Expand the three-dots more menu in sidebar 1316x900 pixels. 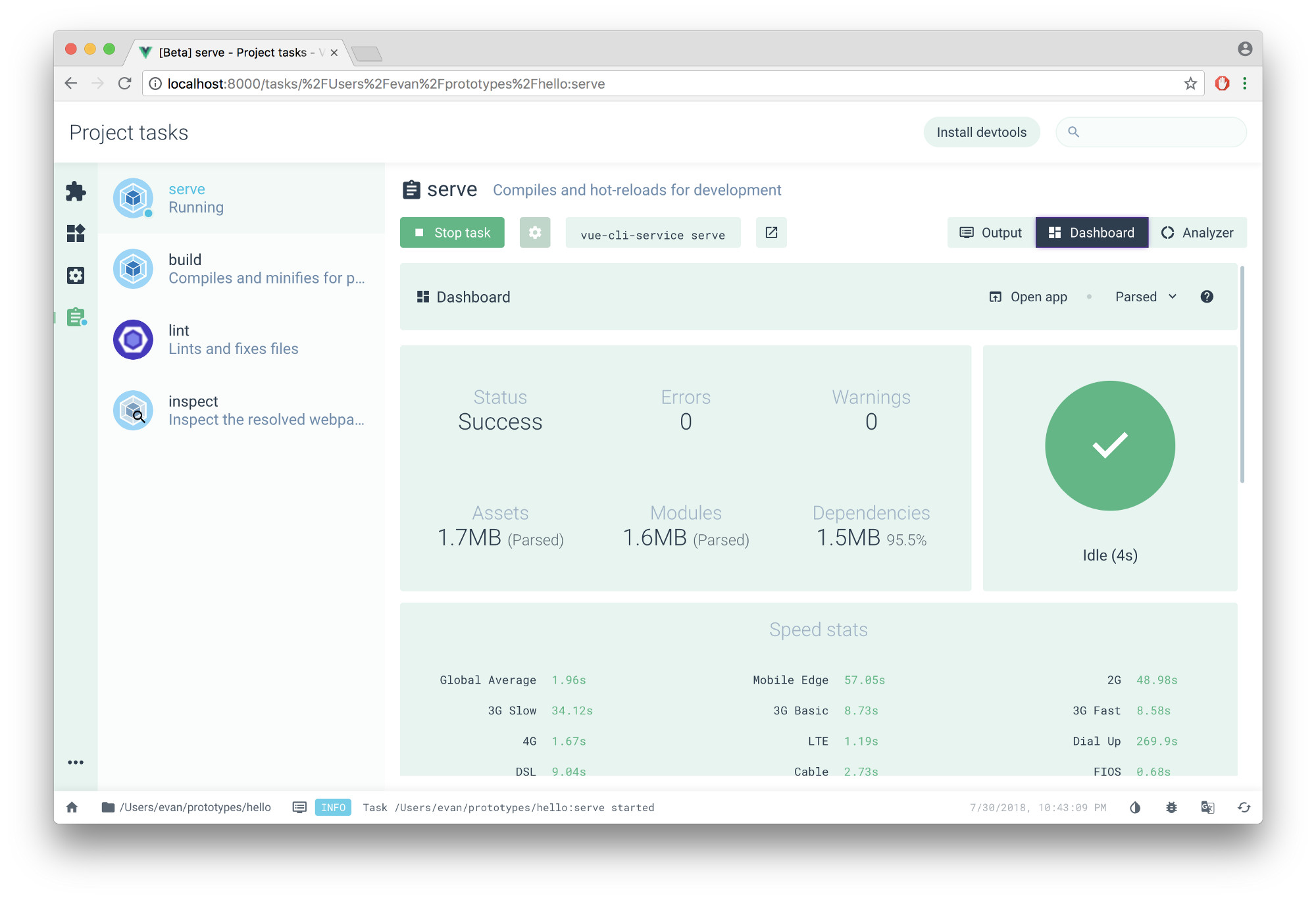76,762
